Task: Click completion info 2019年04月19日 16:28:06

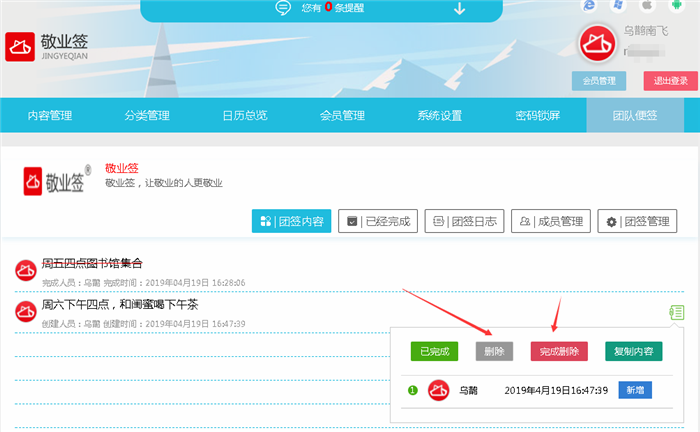Action: point(195,283)
